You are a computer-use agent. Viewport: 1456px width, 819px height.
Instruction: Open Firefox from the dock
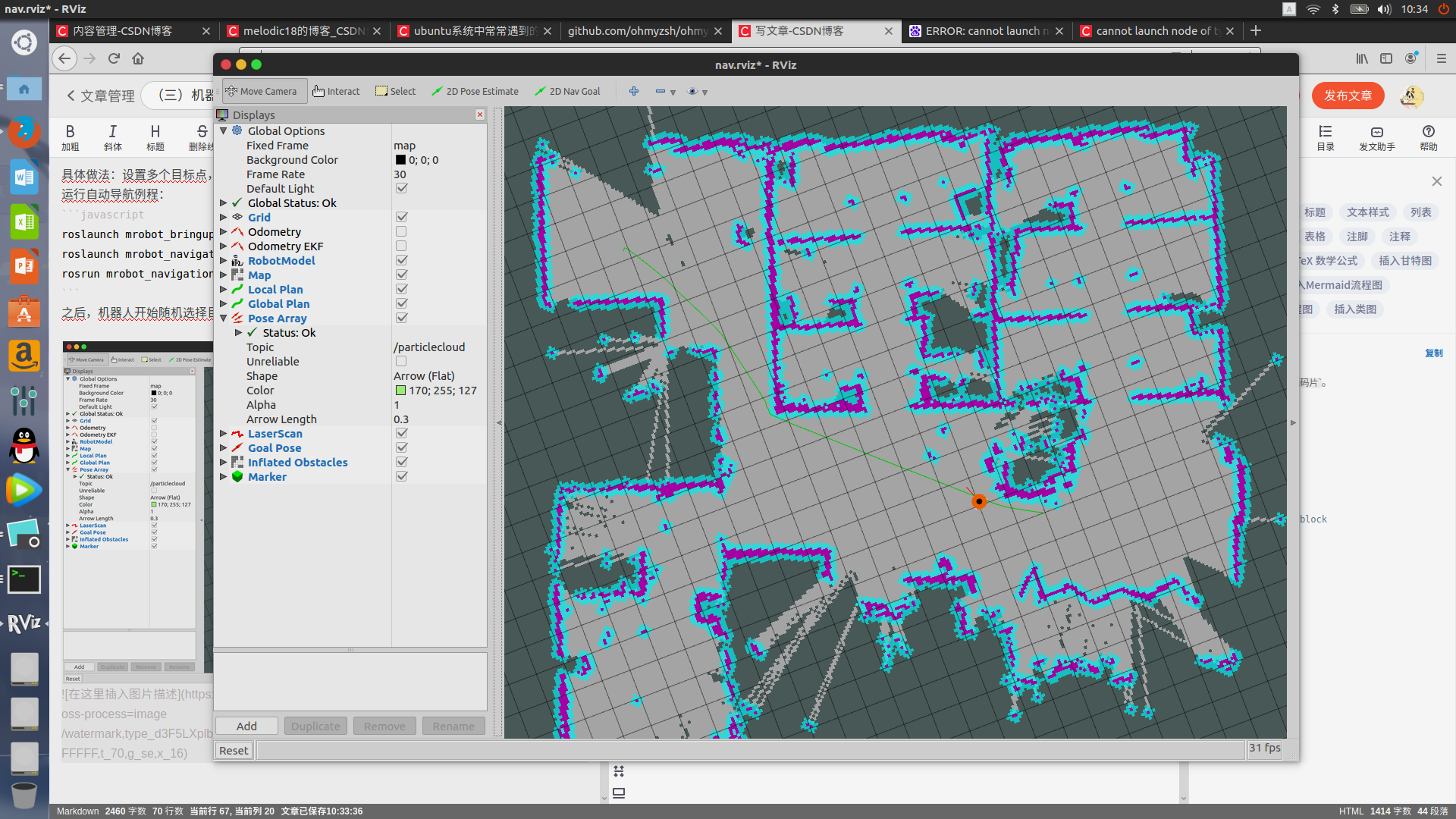point(24,133)
